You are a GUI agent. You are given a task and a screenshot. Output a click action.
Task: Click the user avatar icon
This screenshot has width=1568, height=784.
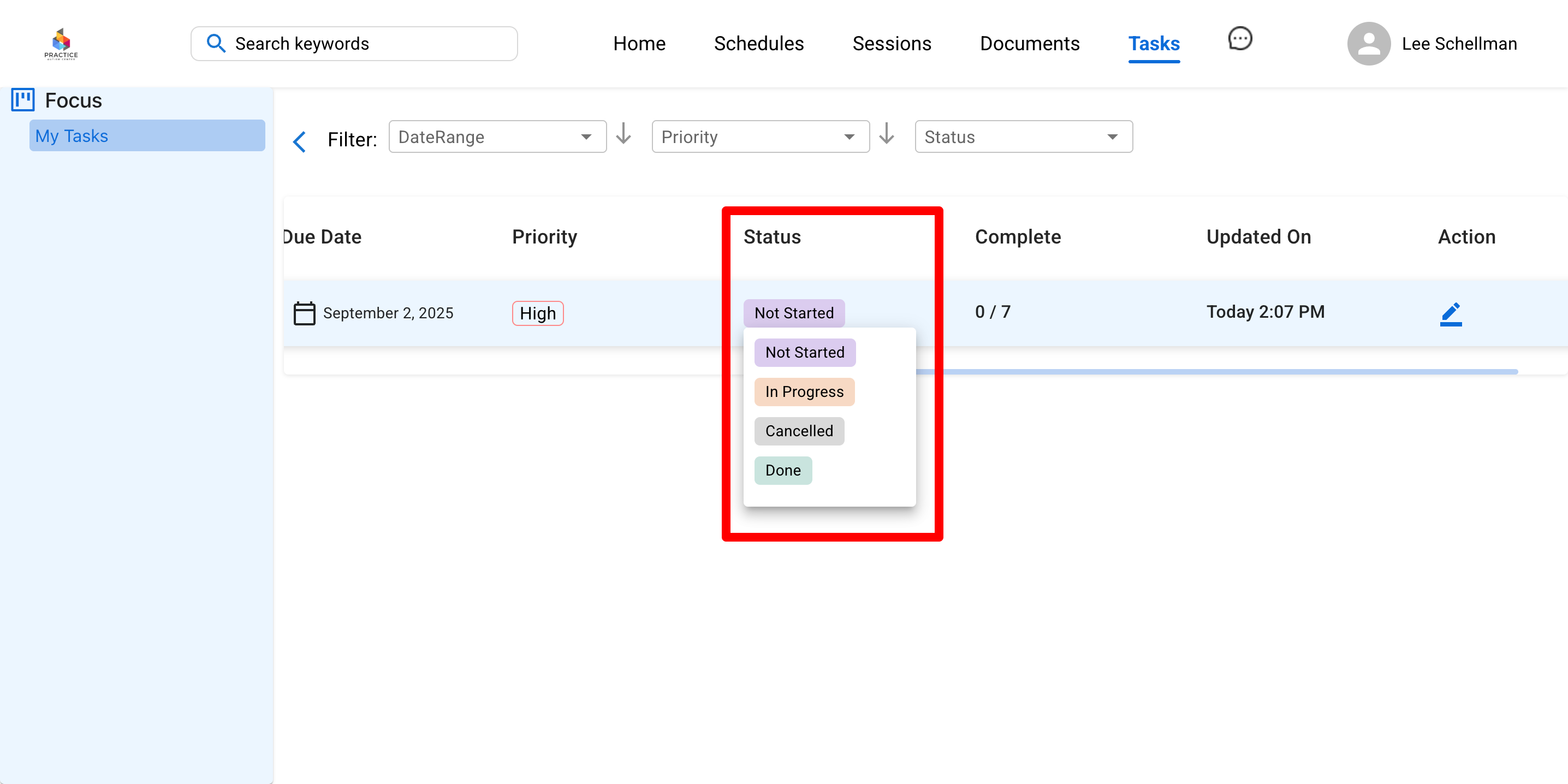(1368, 44)
